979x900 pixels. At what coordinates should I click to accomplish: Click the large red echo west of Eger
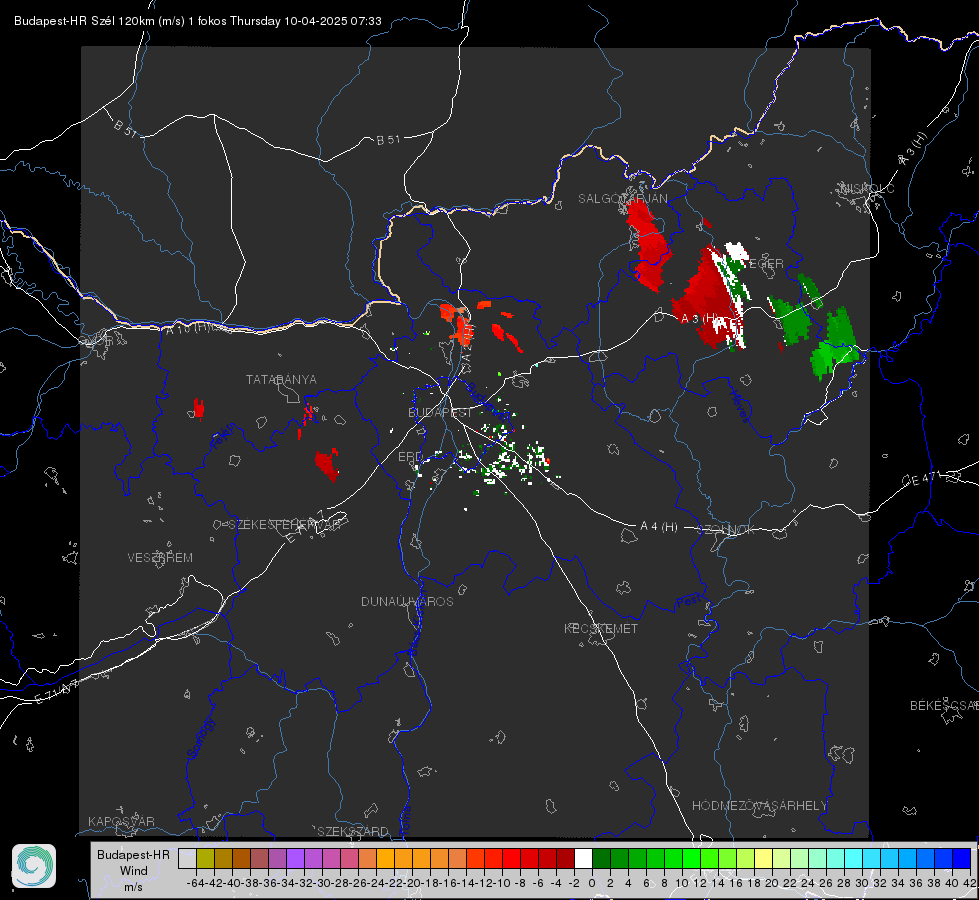click(706, 297)
